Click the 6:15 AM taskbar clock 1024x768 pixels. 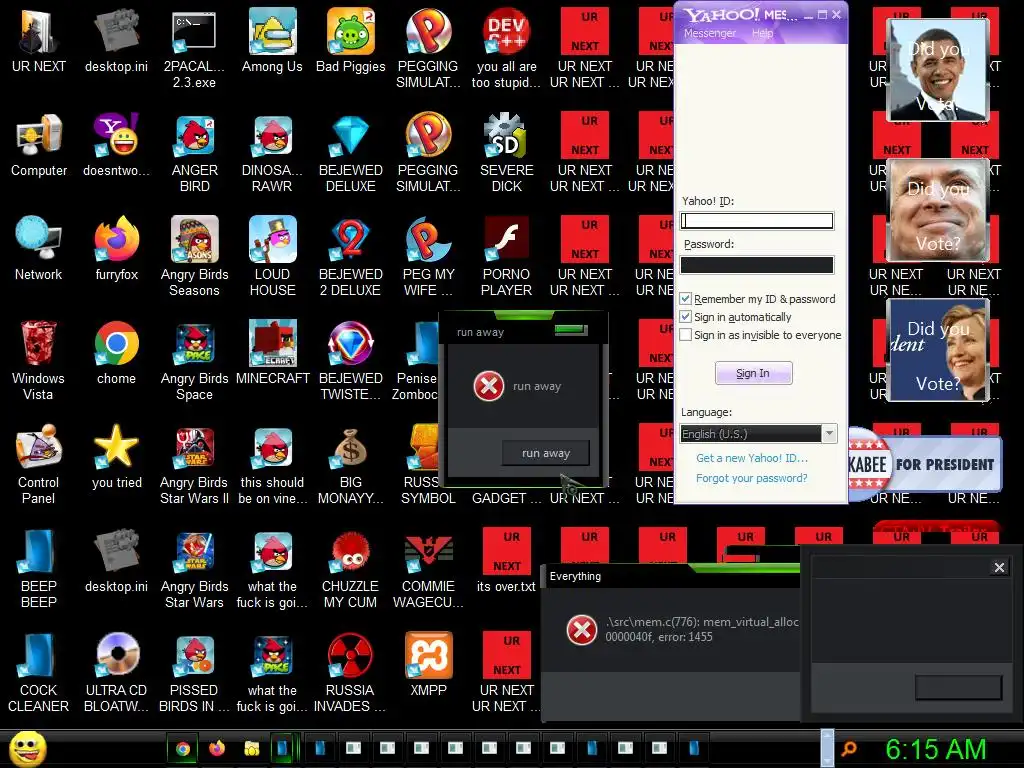pos(935,749)
